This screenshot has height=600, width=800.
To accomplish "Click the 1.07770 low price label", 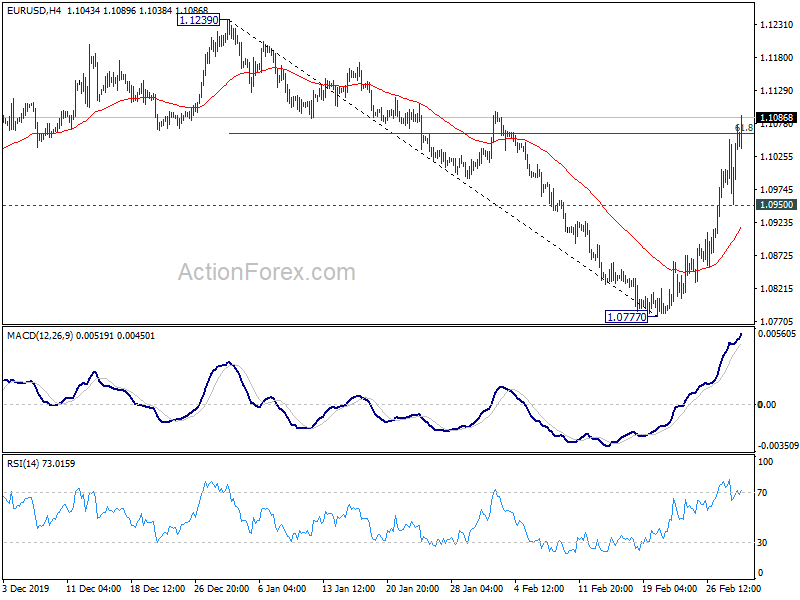I will click(x=627, y=317).
